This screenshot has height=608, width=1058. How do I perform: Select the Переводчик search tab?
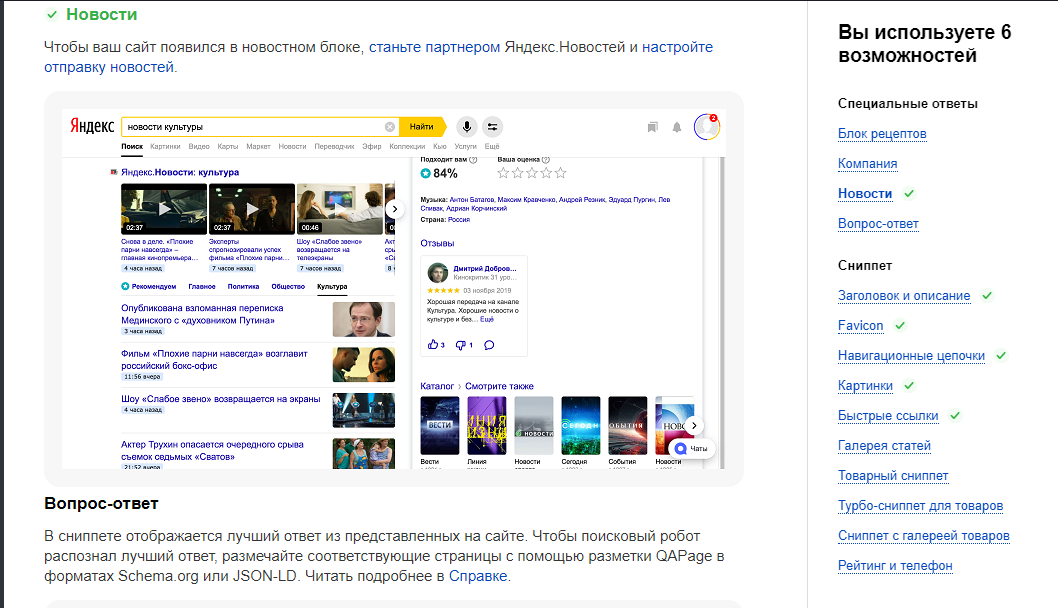click(x=334, y=146)
